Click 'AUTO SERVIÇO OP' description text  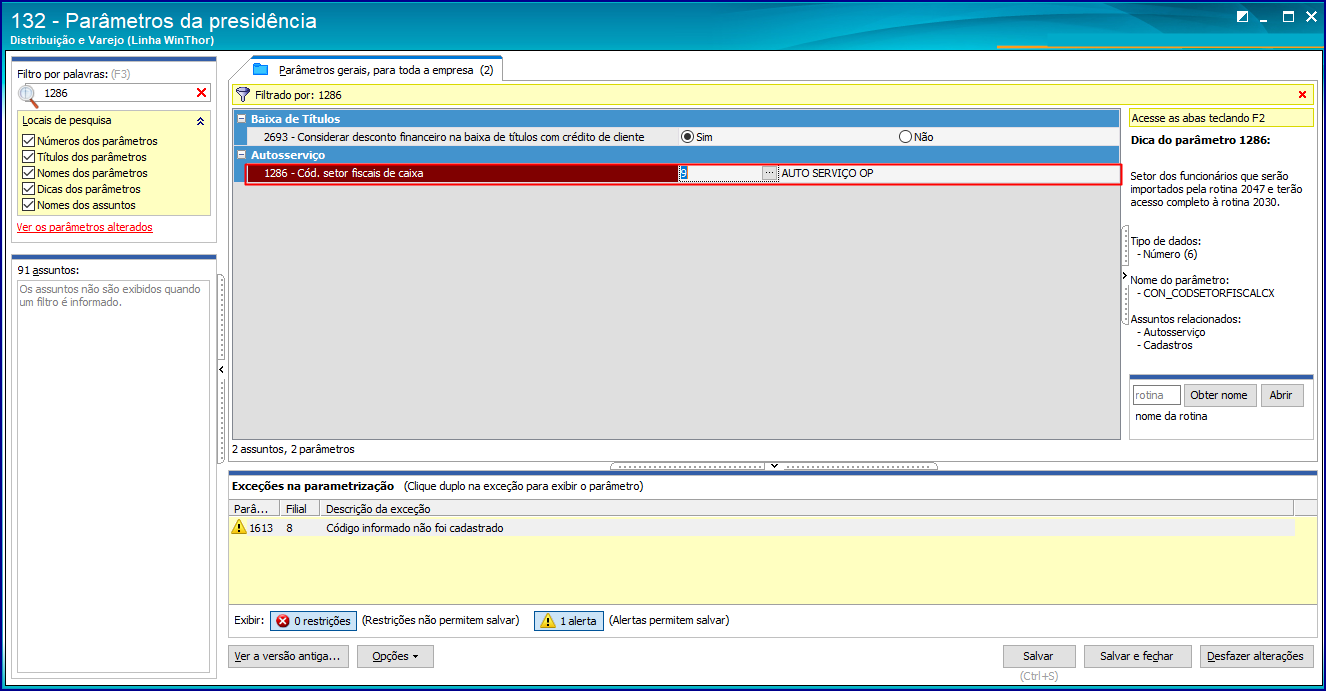(x=827, y=173)
